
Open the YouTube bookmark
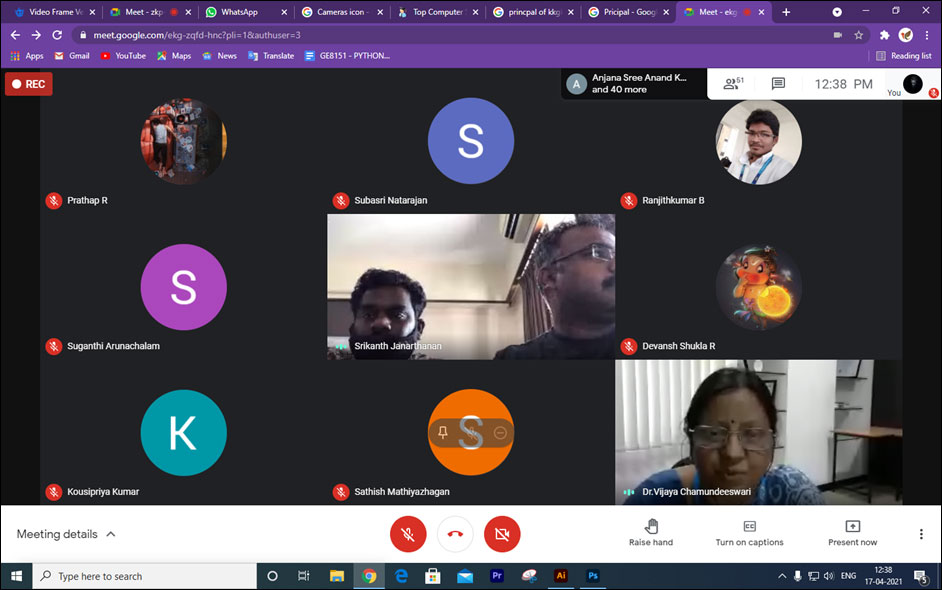123,56
